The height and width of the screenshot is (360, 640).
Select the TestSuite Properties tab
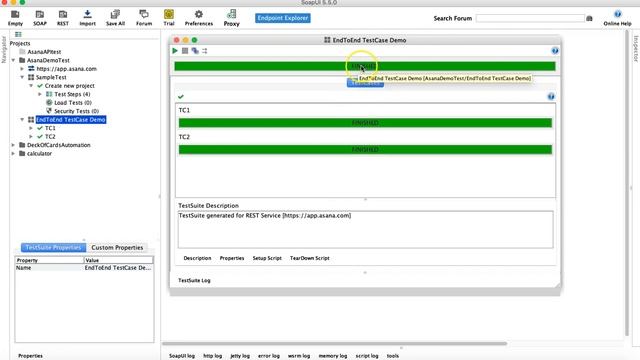click(53, 247)
